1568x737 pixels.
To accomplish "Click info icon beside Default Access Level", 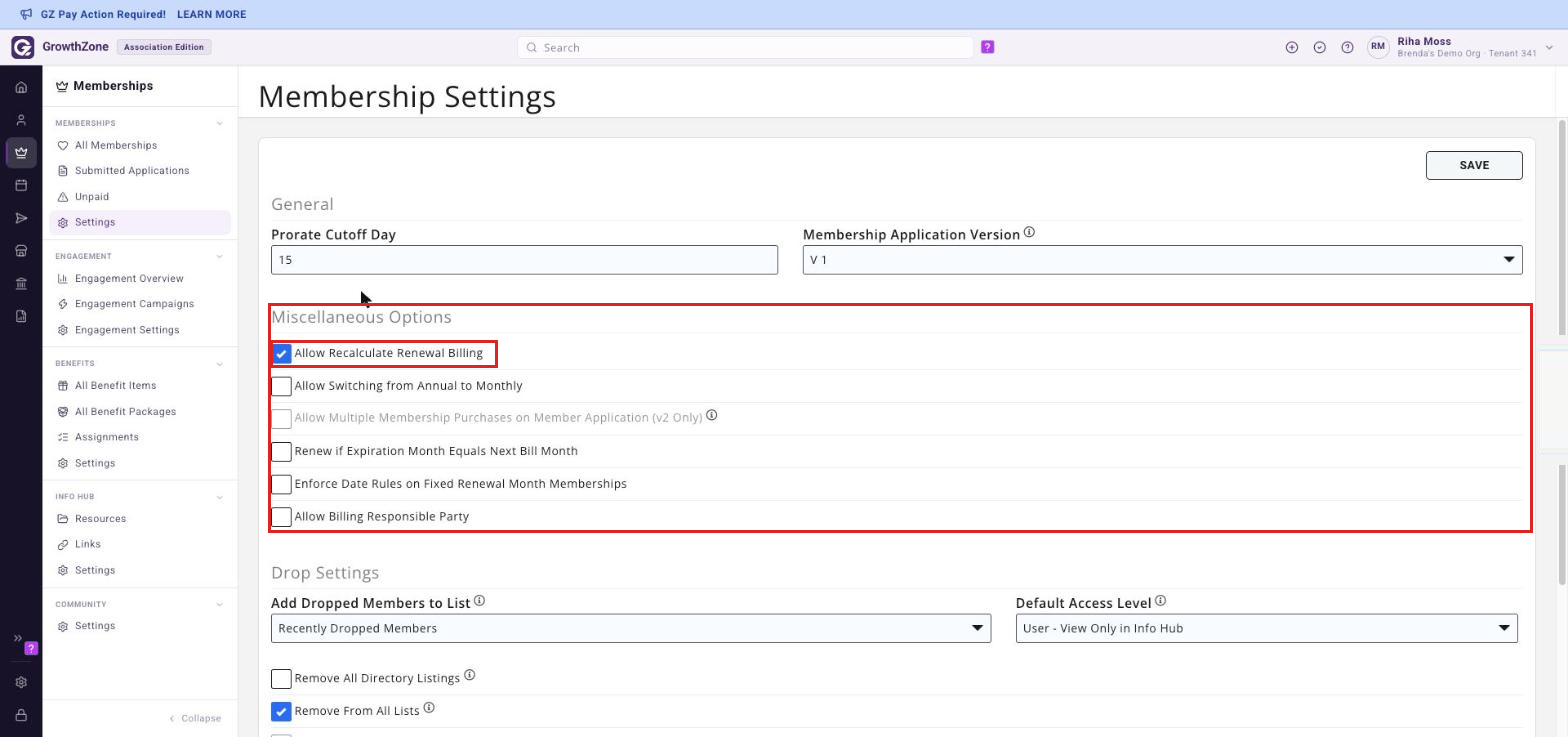I will click(1160, 601).
